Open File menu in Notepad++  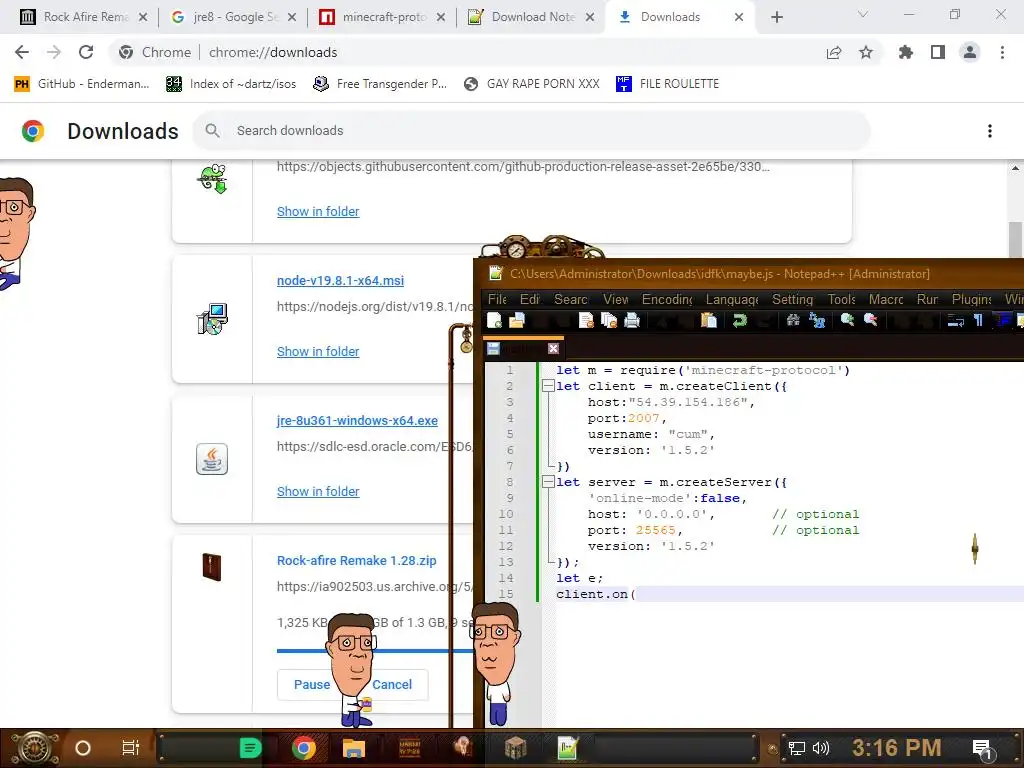[497, 299]
